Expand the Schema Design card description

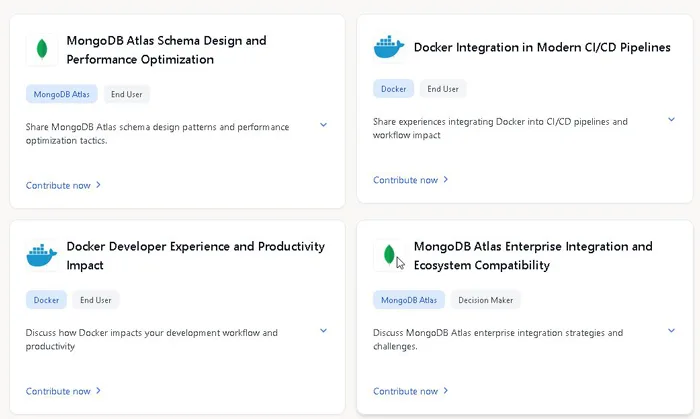pos(323,125)
